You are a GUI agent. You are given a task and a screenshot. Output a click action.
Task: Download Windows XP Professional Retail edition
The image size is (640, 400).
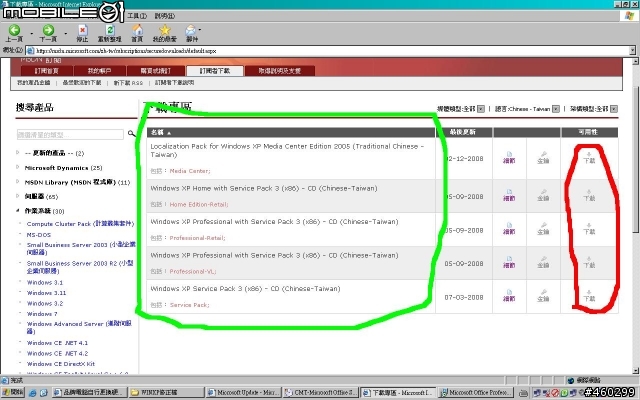[x=589, y=229]
